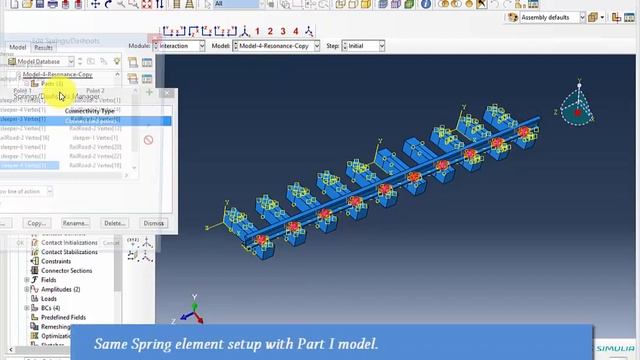Apply the saved view 4
The height and width of the screenshot is (360, 640).
point(296,31)
